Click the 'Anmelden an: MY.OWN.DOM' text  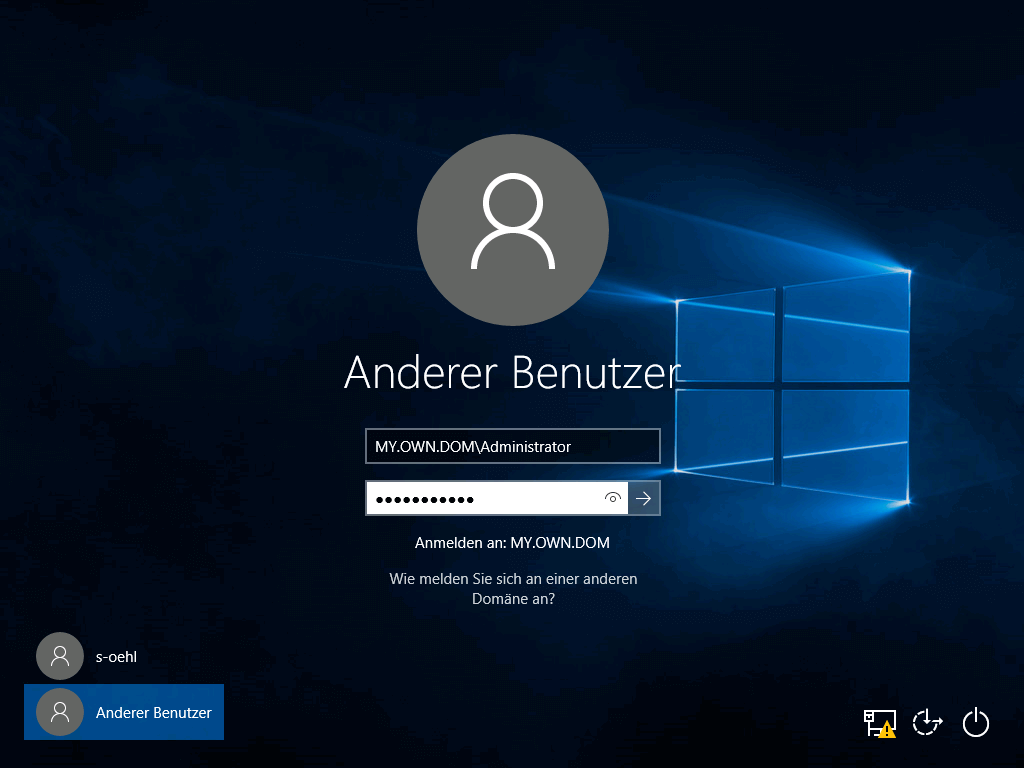[x=512, y=543]
